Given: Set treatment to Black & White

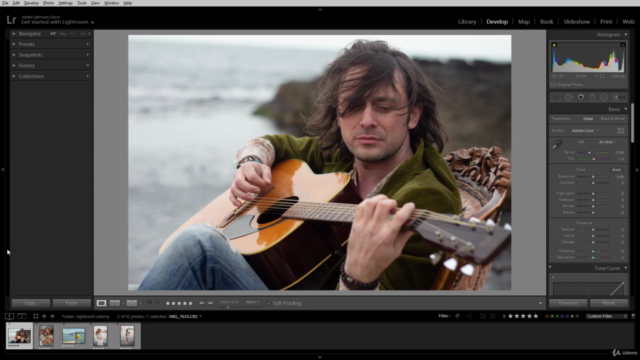Looking at the screenshot, I should point(613,119).
